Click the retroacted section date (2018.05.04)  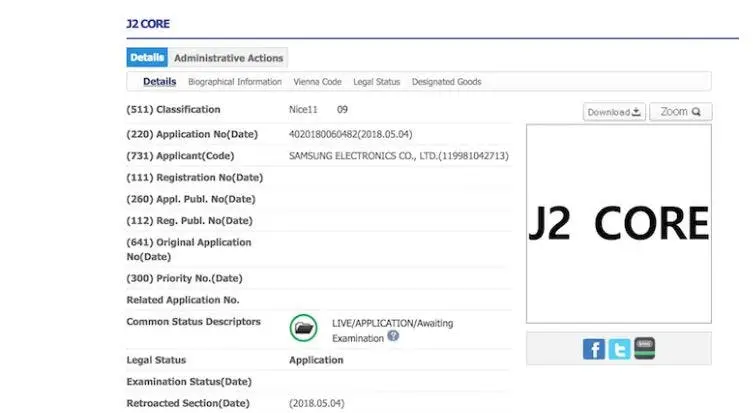[x=316, y=403]
